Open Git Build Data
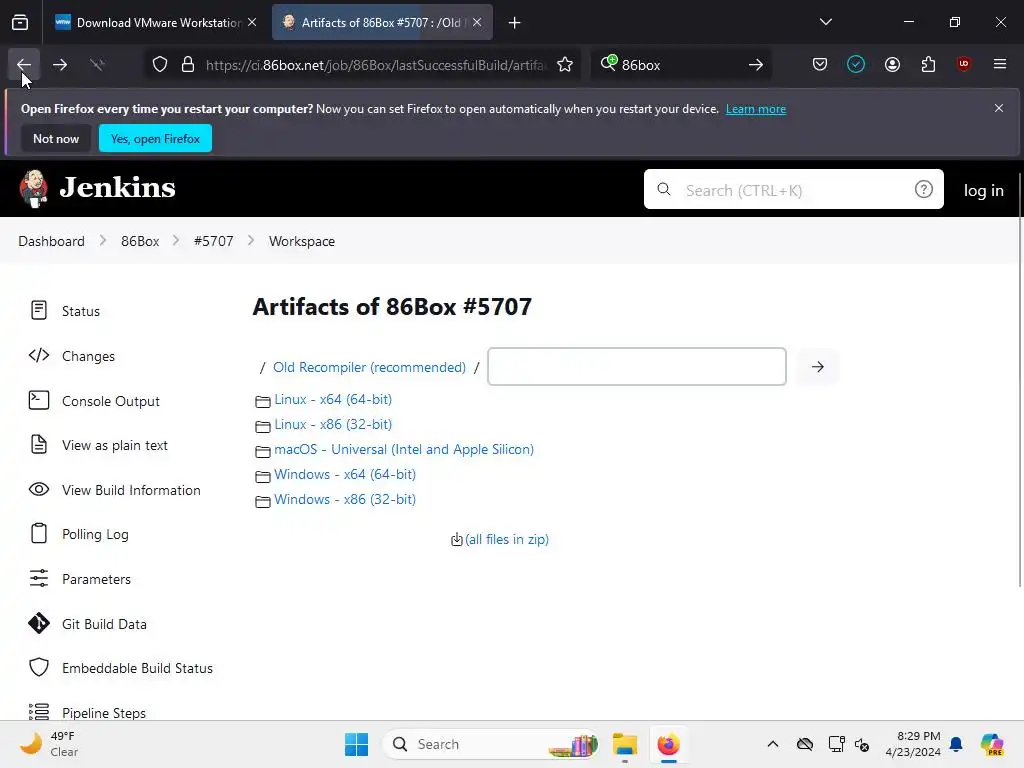1024x768 pixels. [x=104, y=624]
